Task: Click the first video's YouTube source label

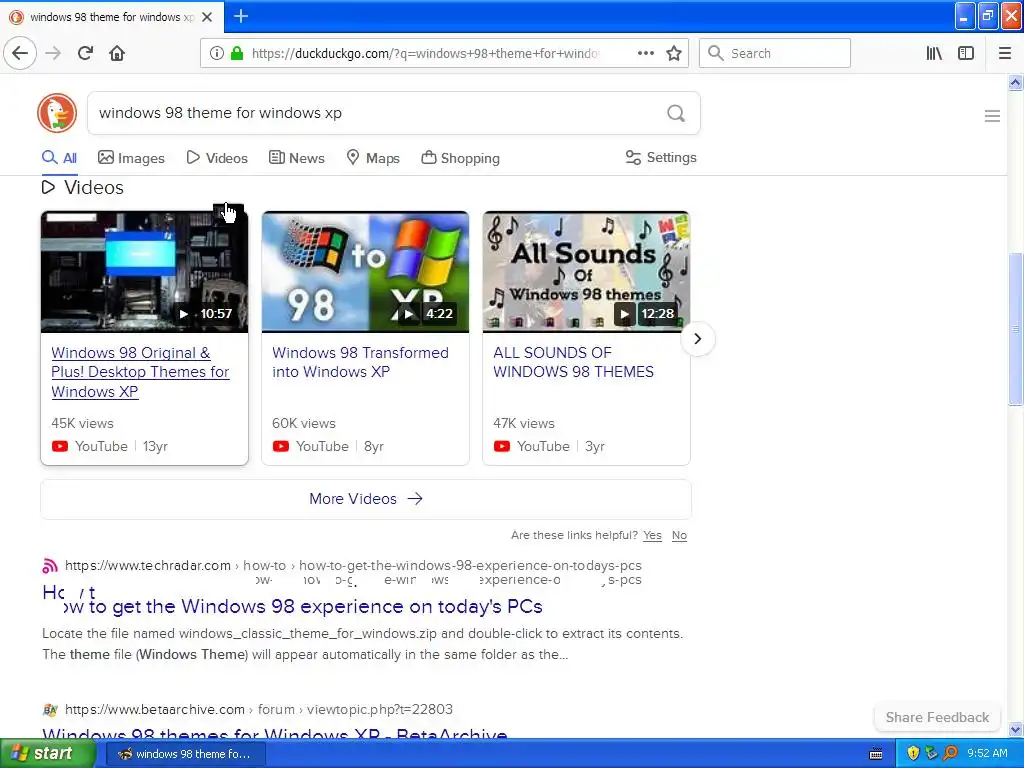Action: (x=101, y=446)
